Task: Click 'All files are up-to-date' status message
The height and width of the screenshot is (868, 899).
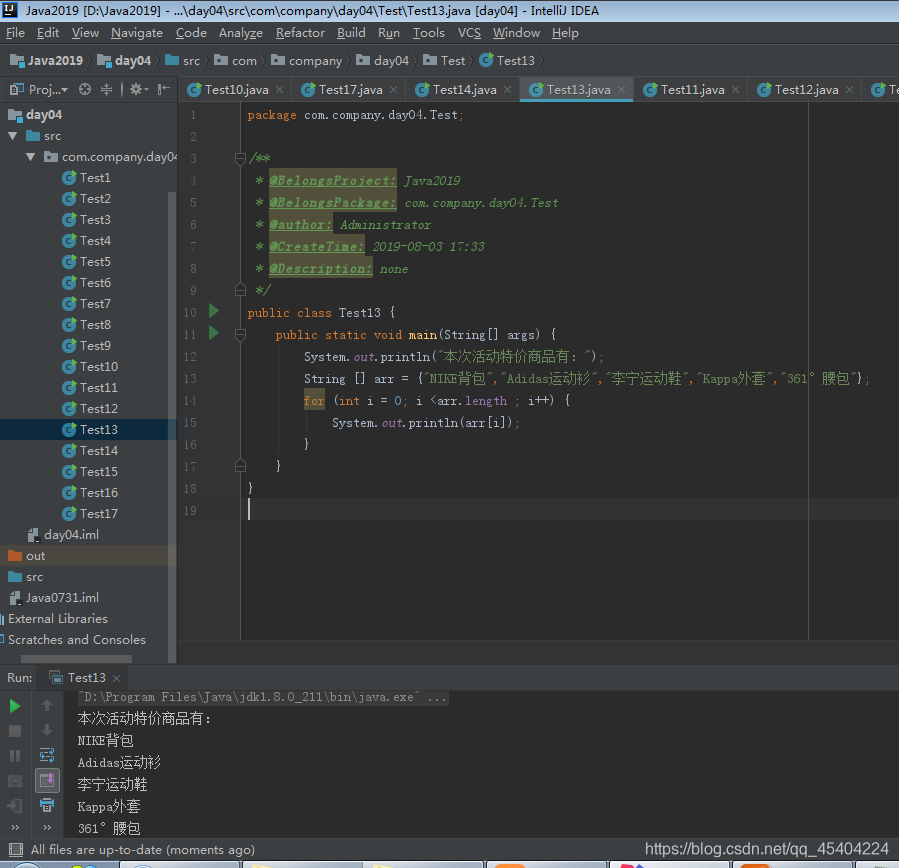Action: [143, 850]
